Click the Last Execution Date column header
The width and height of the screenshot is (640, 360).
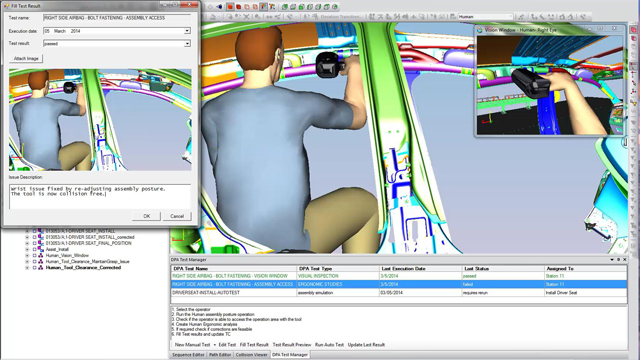(x=421, y=269)
